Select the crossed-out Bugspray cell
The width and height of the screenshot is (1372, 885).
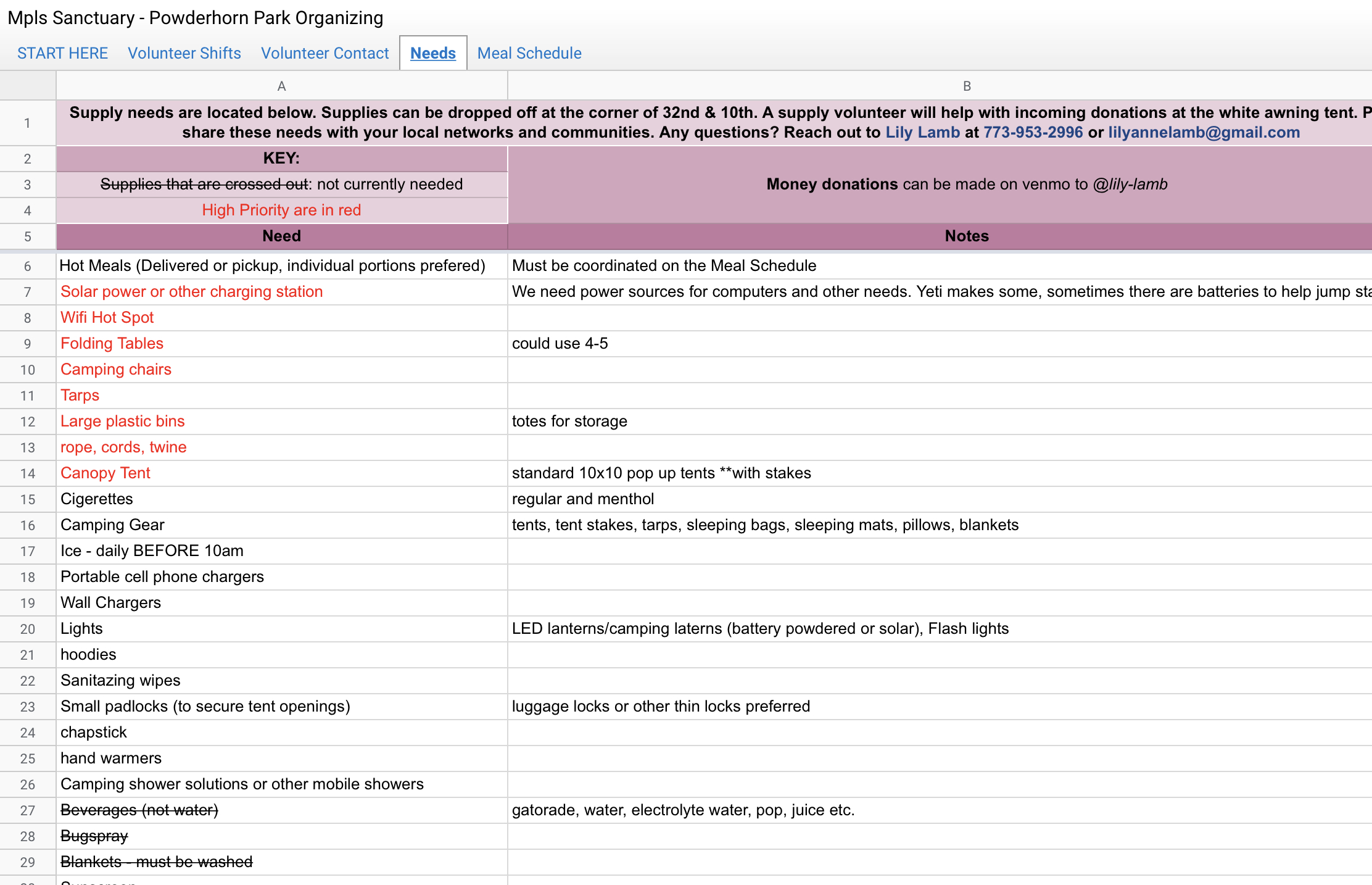282,836
